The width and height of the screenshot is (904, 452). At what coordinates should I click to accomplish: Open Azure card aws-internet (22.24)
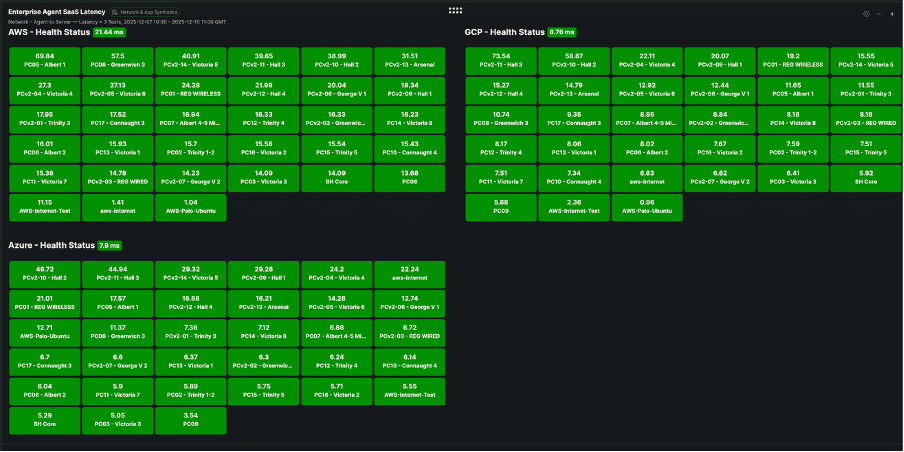click(410, 274)
